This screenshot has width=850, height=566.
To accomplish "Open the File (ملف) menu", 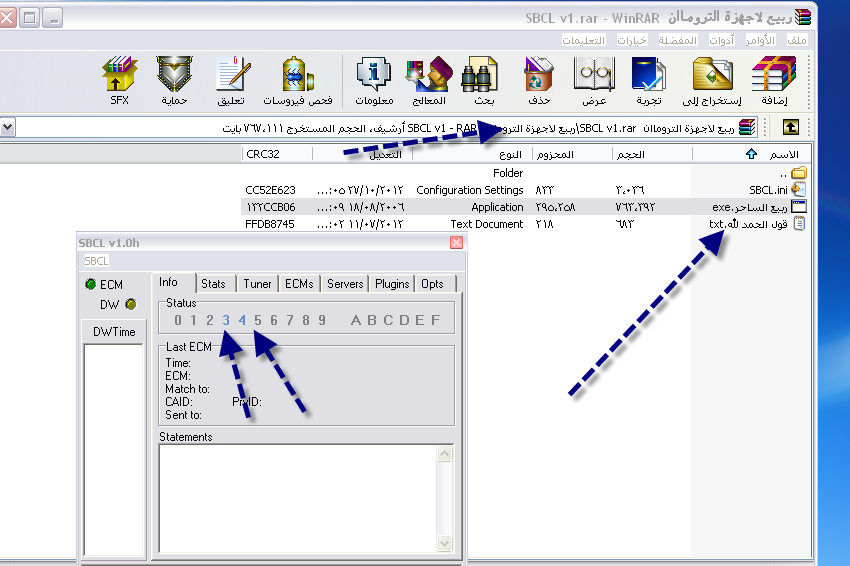I will (796, 41).
